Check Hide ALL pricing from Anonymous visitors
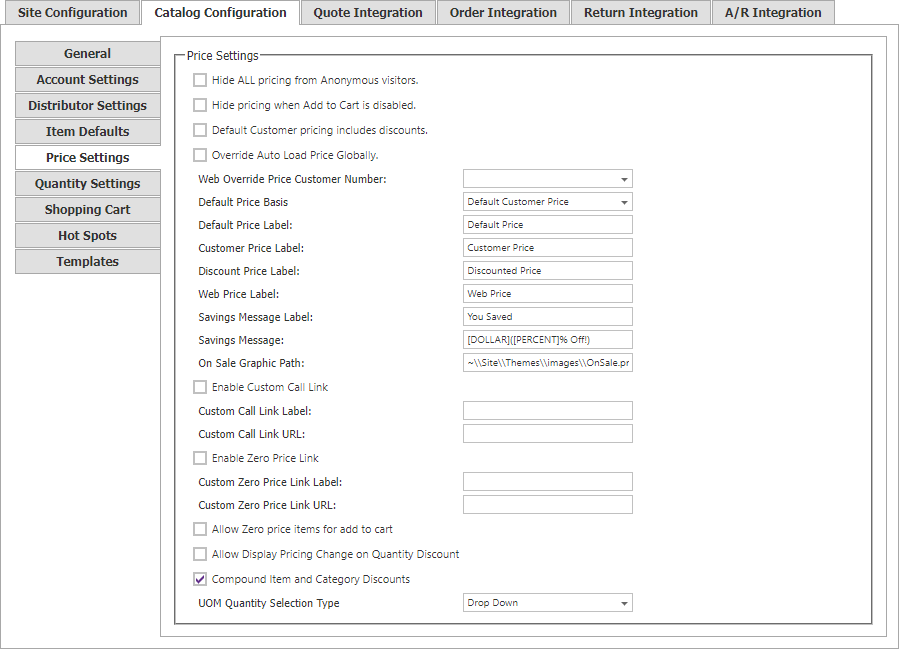The image size is (899, 649). click(x=200, y=80)
